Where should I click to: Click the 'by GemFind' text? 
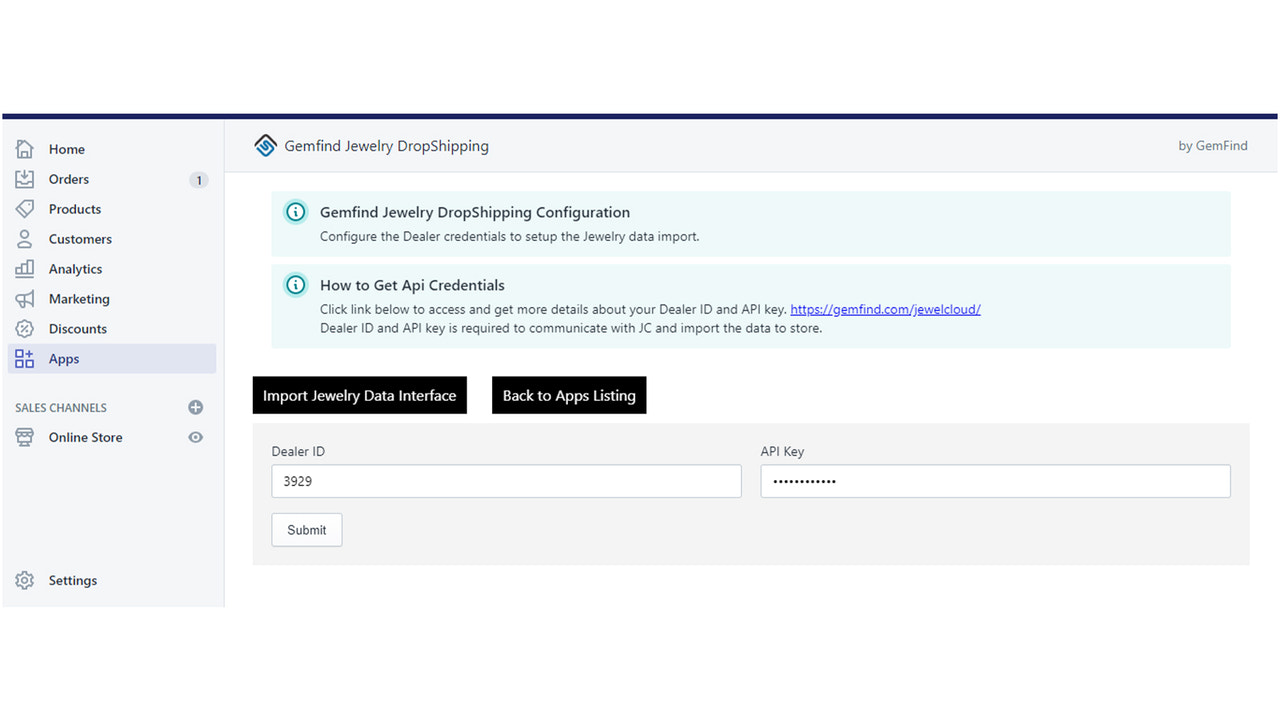1213,146
